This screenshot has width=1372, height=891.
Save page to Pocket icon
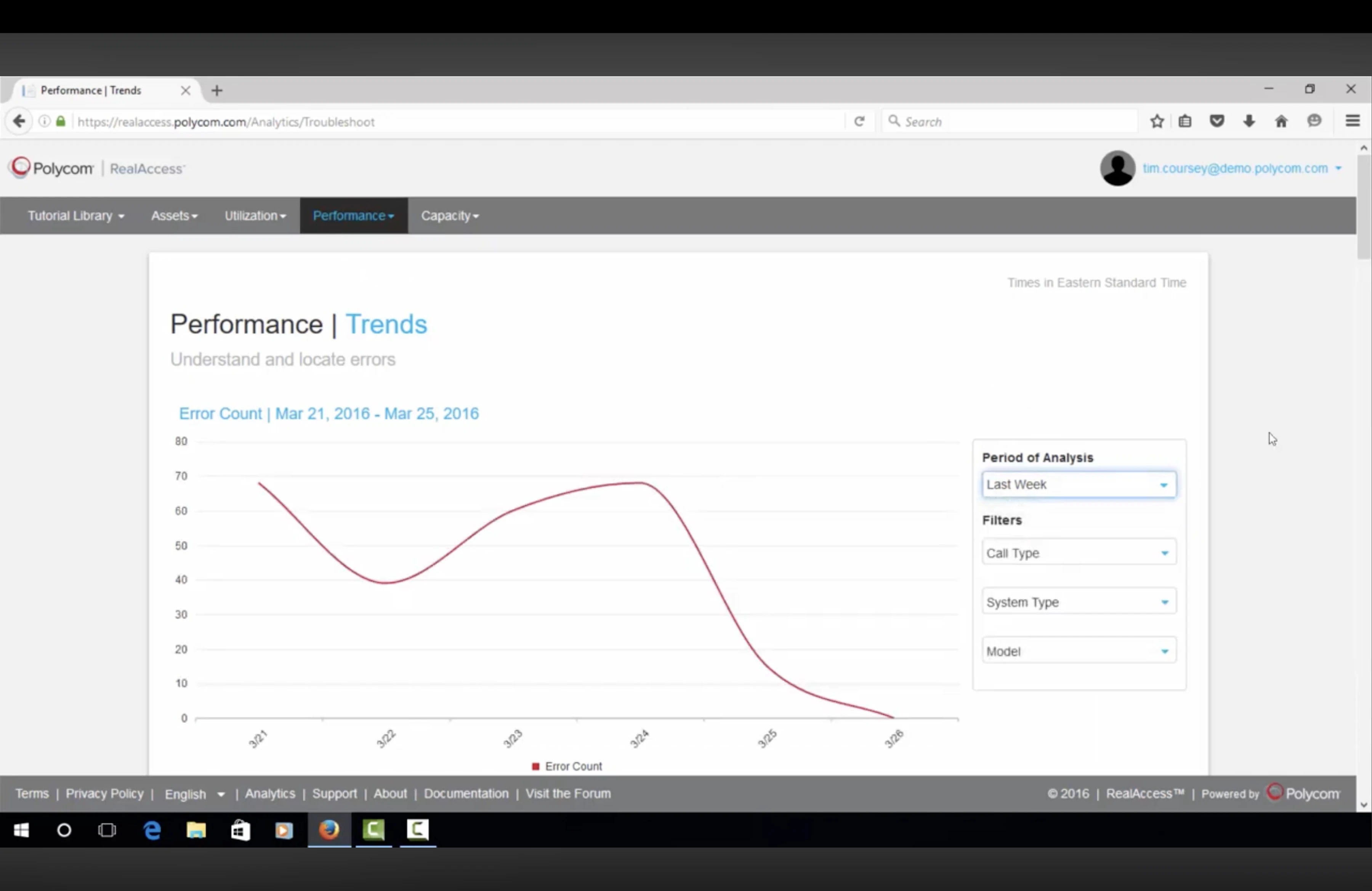(x=1217, y=122)
